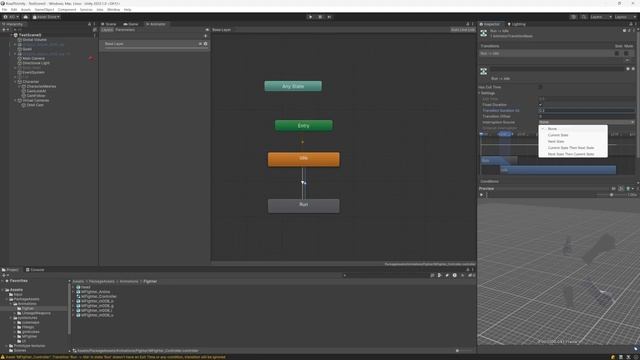640x360 pixels.
Task: Select the Entry node
Action: coord(304,125)
